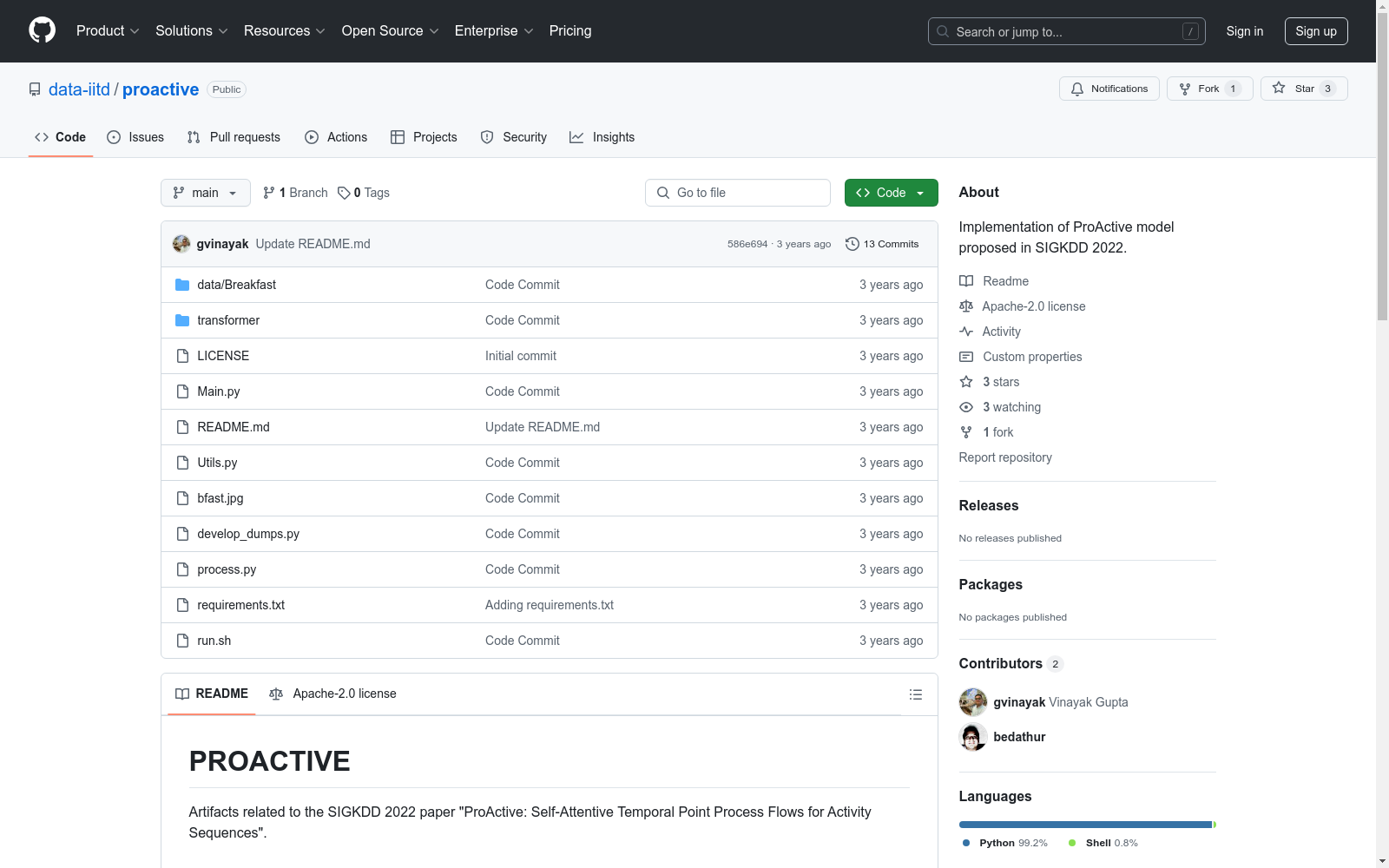
Task: Select the Code repository tab
Action: click(61, 137)
